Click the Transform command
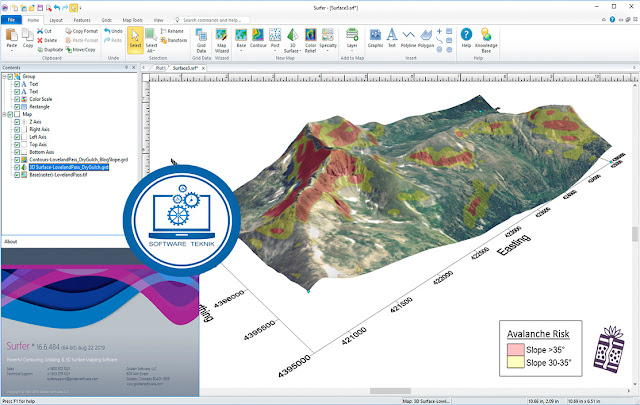The width and height of the screenshot is (640, 405). 174,40
